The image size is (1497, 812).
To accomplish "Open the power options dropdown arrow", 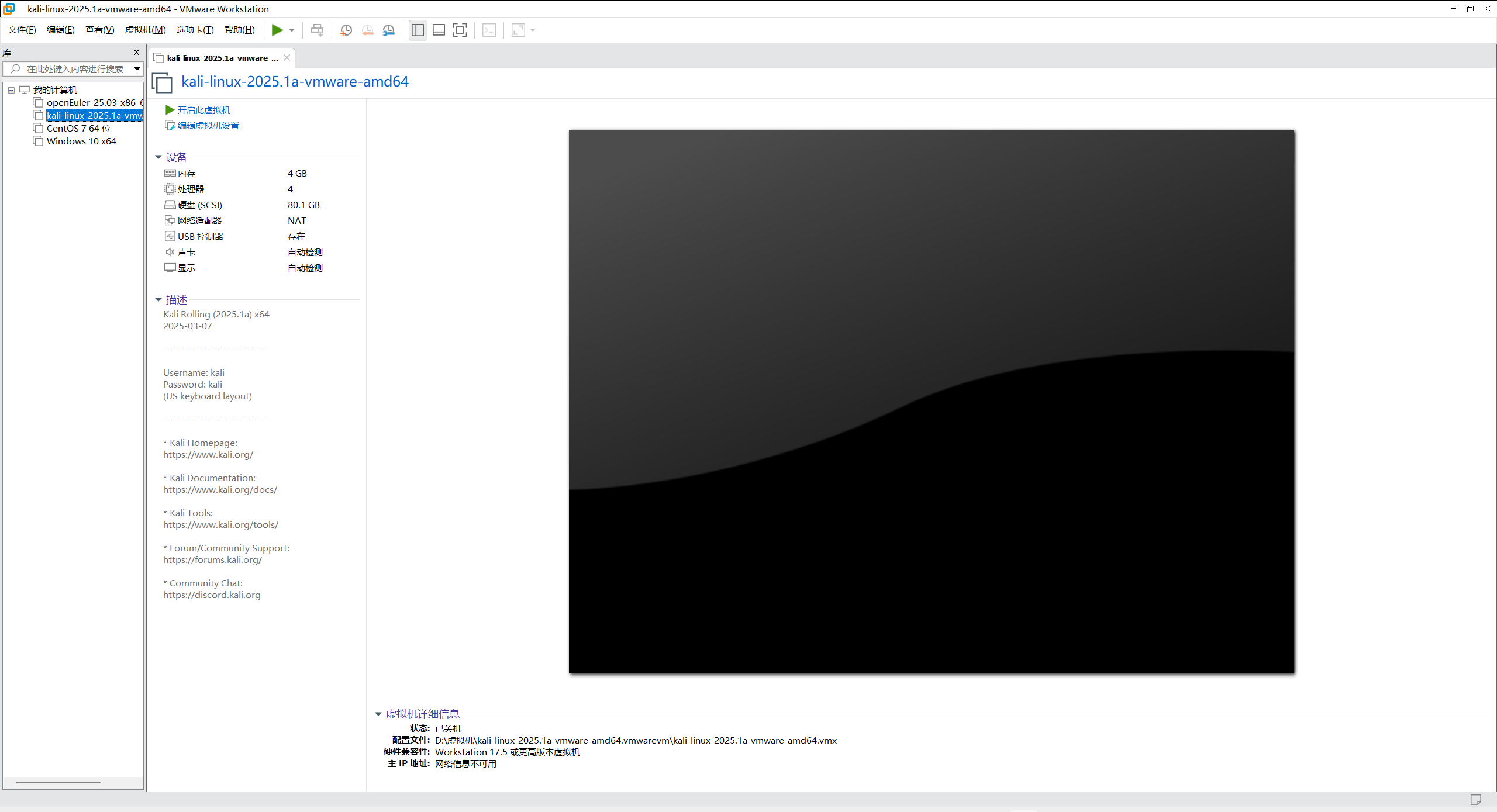I will pyautogui.click(x=292, y=30).
